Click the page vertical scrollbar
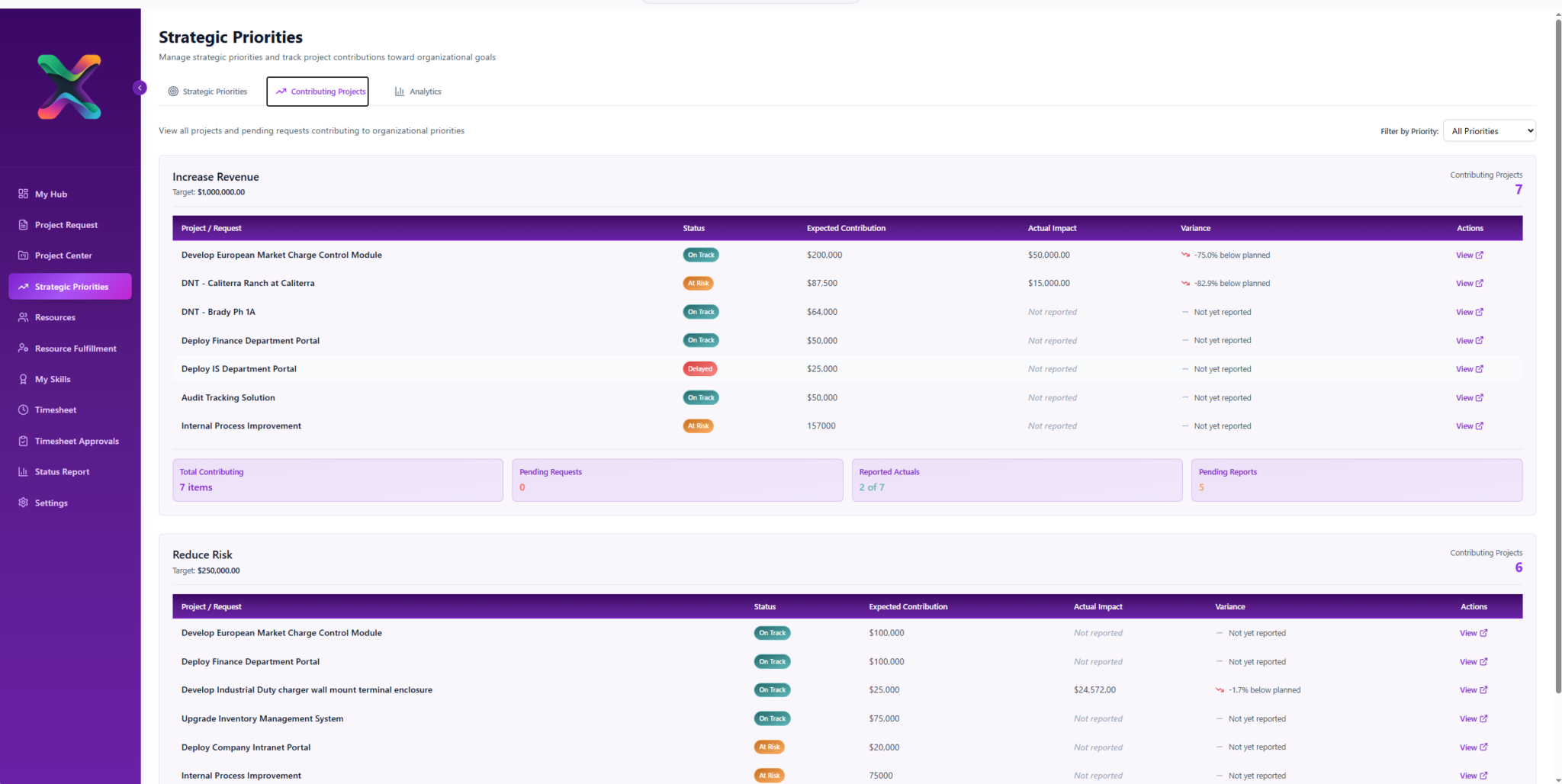The width and height of the screenshot is (1562, 784). [1558, 355]
